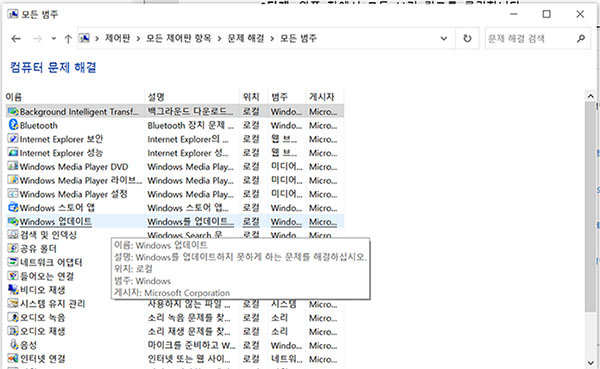The image size is (600, 369).
Task: Click the Windows 업데이트 troubleshooter icon
Action: (x=13, y=222)
